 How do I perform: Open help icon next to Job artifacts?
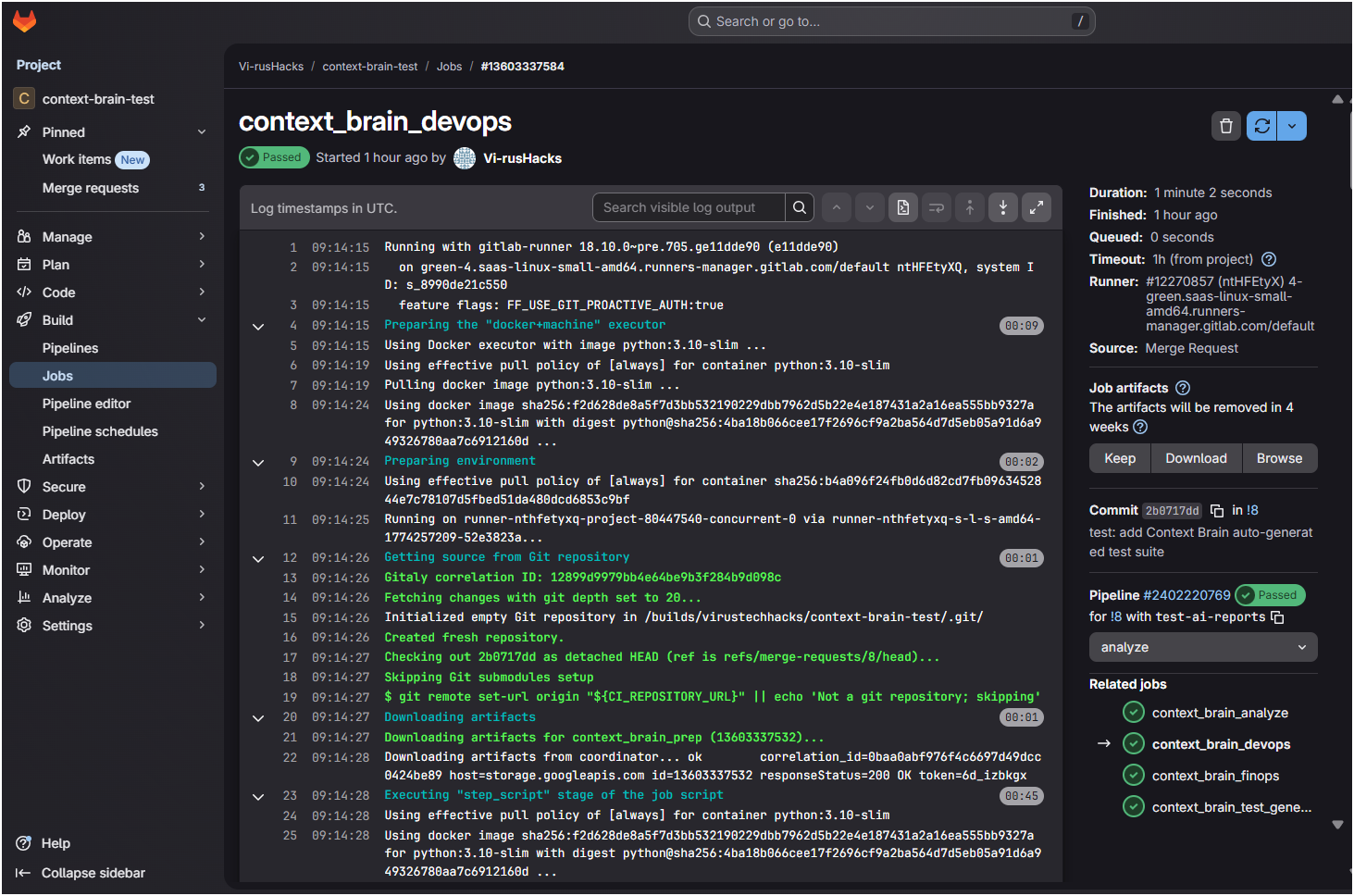(x=1183, y=388)
